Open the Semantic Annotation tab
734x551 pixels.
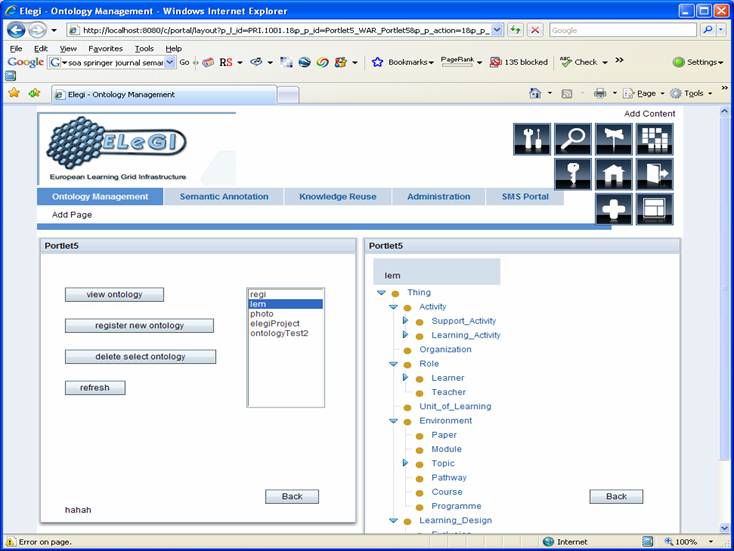click(x=224, y=197)
